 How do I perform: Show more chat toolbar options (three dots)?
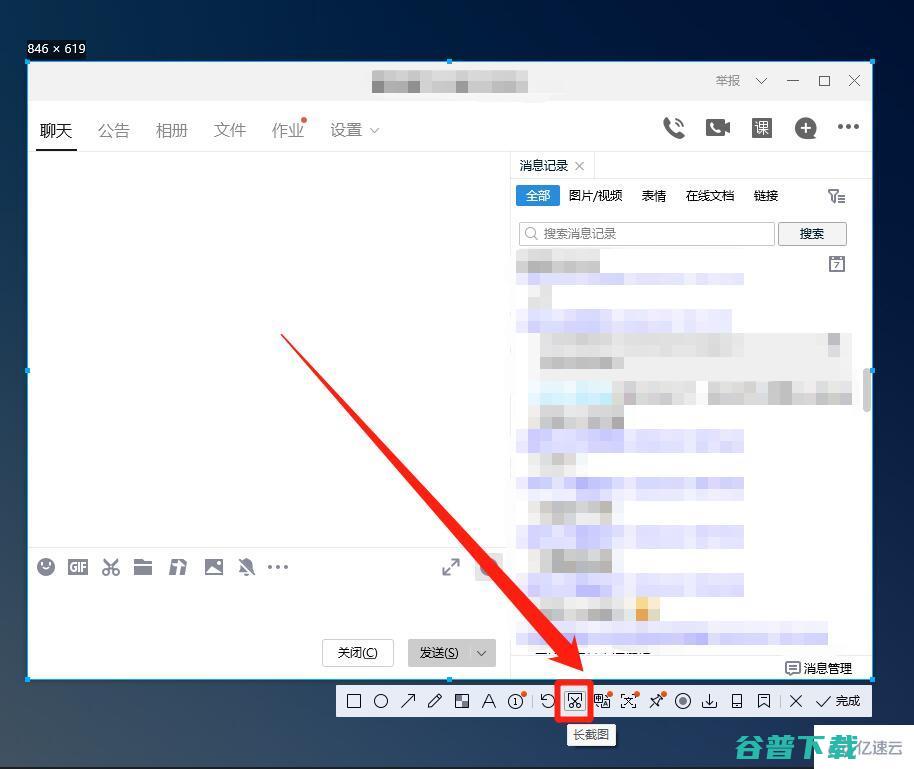click(277, 567)
